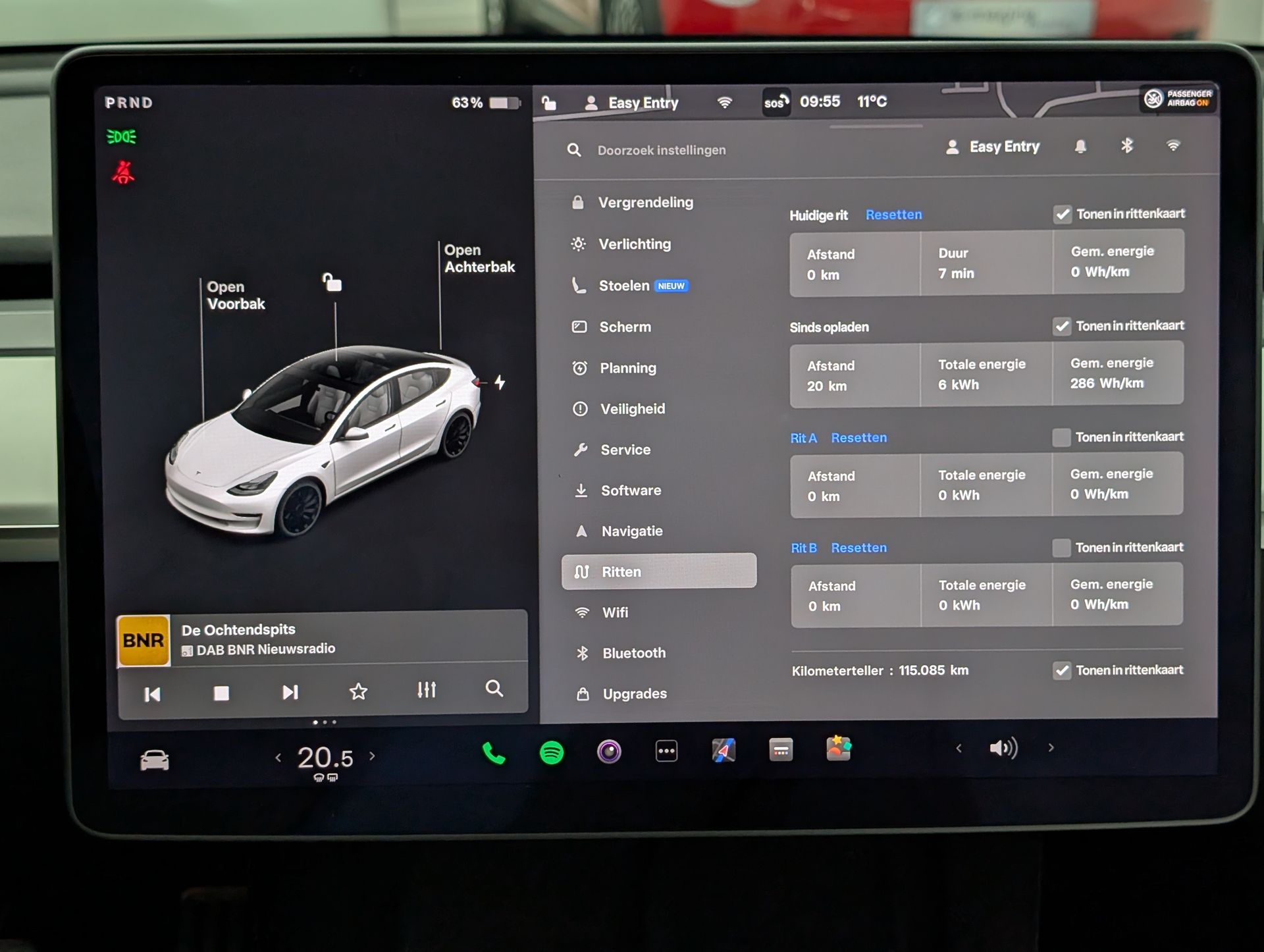Reset Huidige rit with Resetten link

tap(893, 215)
